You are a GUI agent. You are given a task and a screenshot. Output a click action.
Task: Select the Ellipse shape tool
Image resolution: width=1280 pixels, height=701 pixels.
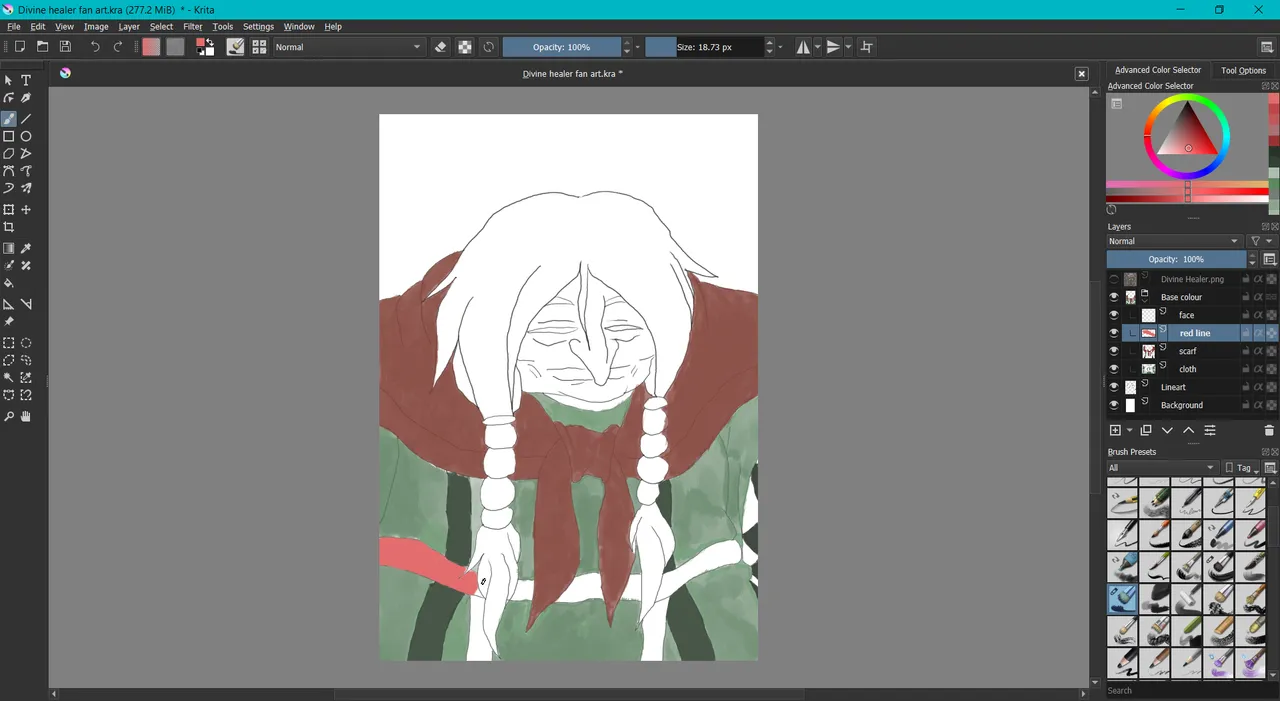point(26,136)
